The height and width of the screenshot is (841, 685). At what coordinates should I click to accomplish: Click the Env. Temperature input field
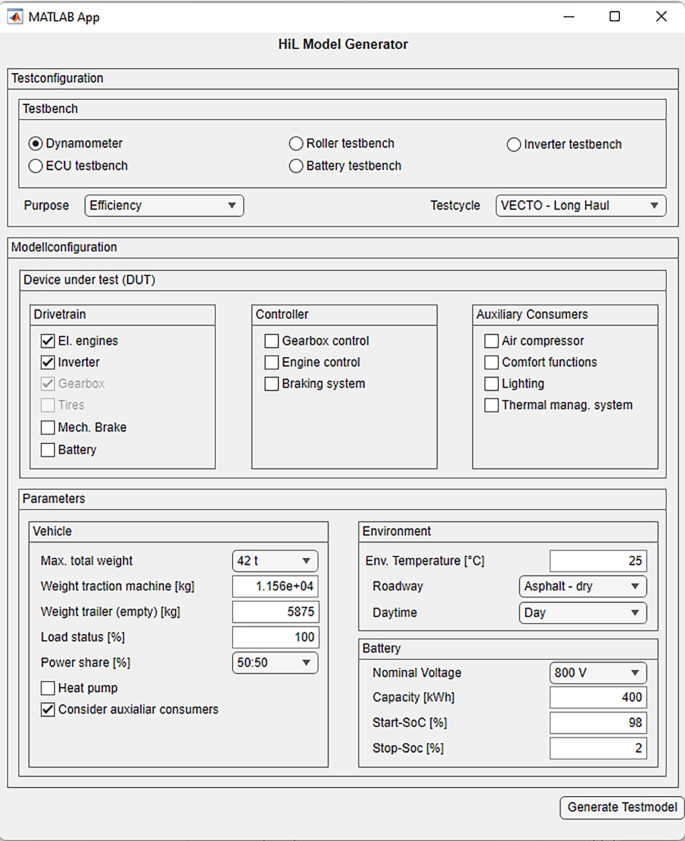pyautogui.click(x=598, y=561)
